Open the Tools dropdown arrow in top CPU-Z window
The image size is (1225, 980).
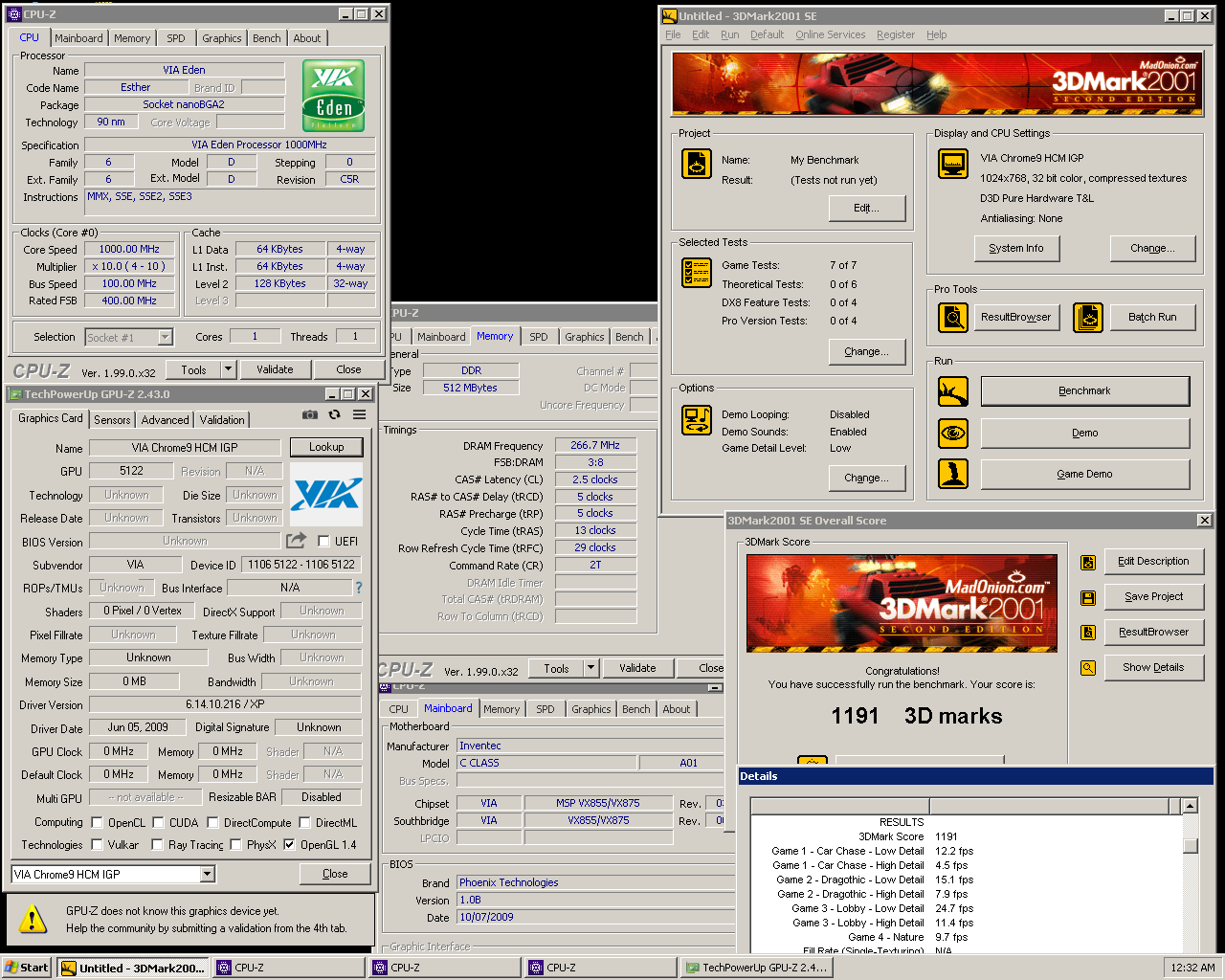(x=228, y=369)
